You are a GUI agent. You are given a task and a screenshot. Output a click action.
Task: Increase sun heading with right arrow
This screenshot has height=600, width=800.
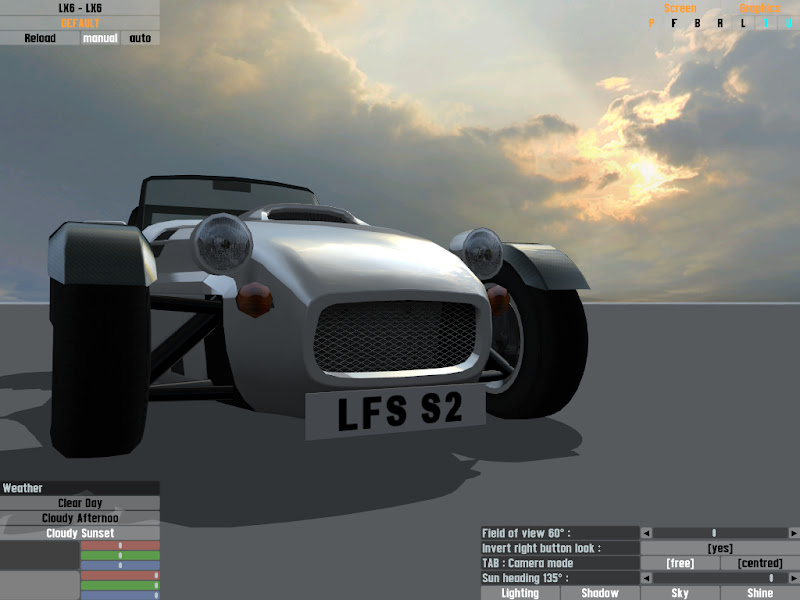click(x=794, y=578)
